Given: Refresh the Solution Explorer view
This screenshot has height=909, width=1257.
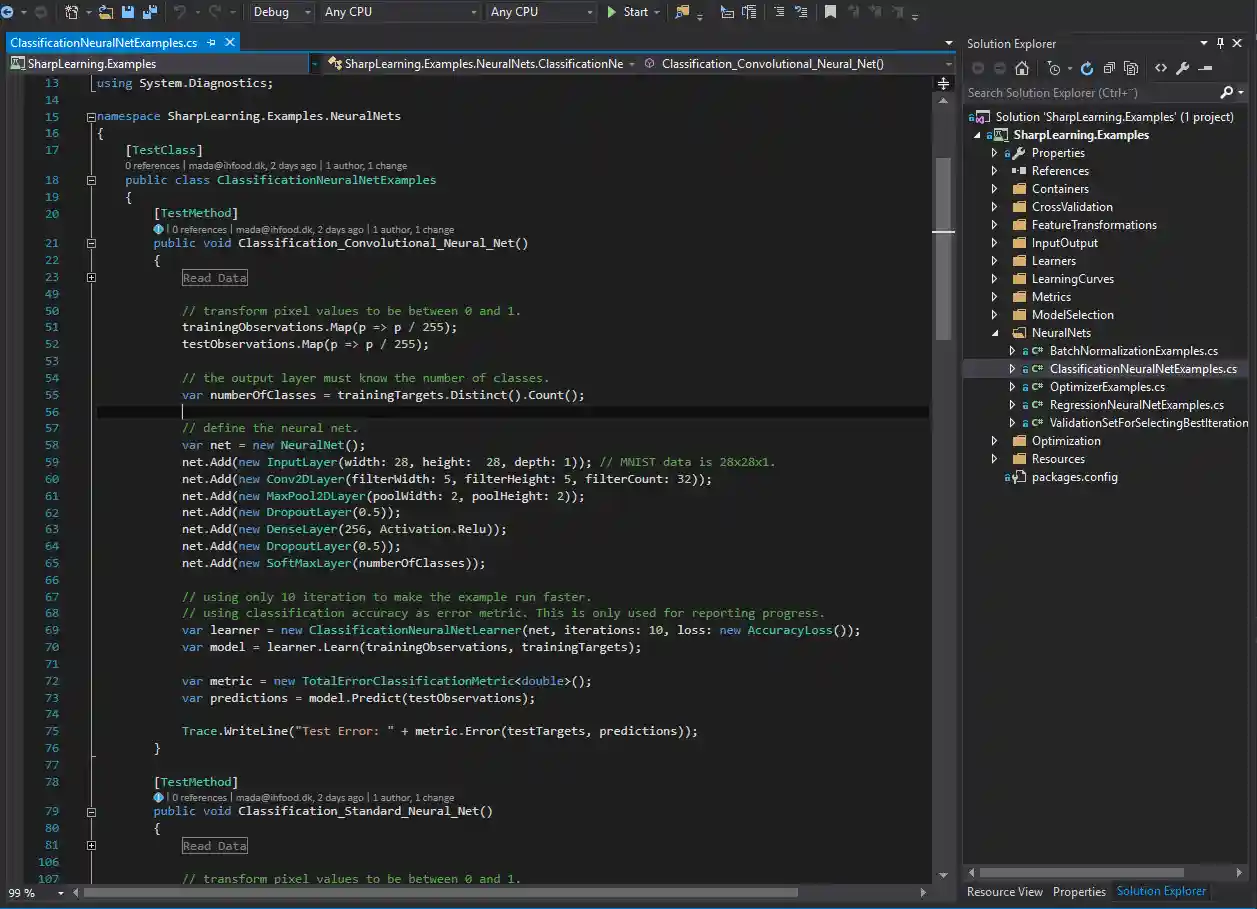Looking at the screenshot, I should 1087,69.
